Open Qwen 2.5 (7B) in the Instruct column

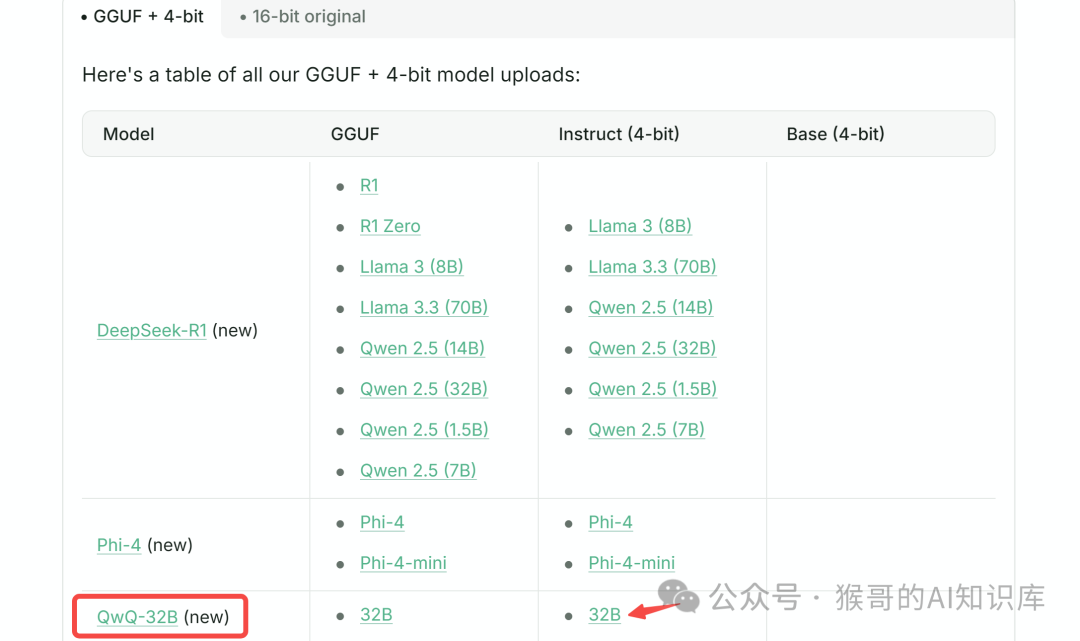[647, 430]
